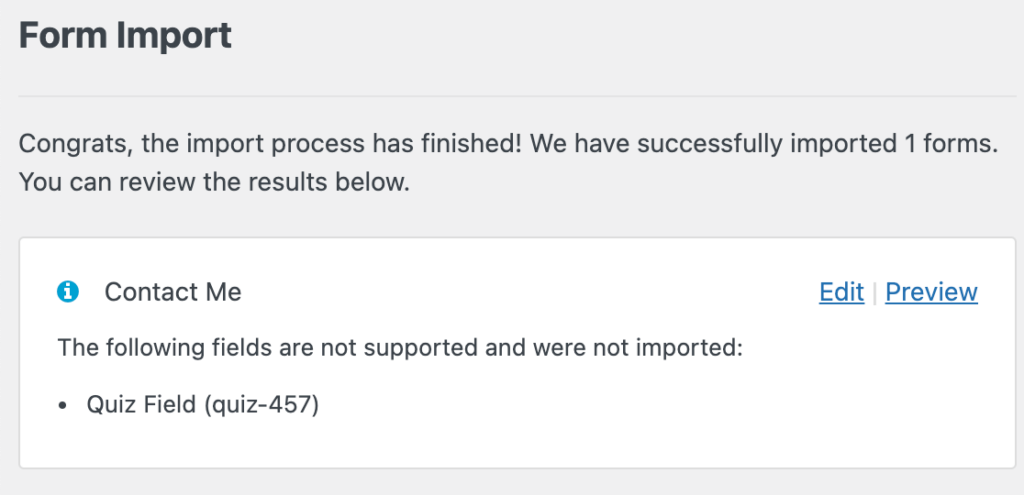Click the gray background below the results card
The height and width of the screenshot is (495, 1024).
[512, 482]
